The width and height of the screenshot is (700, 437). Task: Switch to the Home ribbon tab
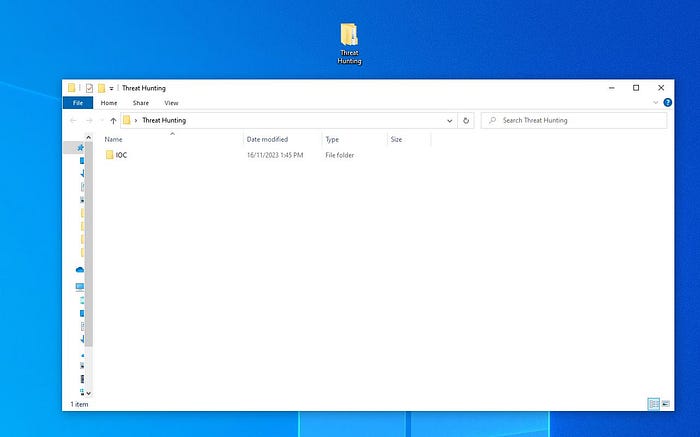pyautogui.click(x=109, y=103)
